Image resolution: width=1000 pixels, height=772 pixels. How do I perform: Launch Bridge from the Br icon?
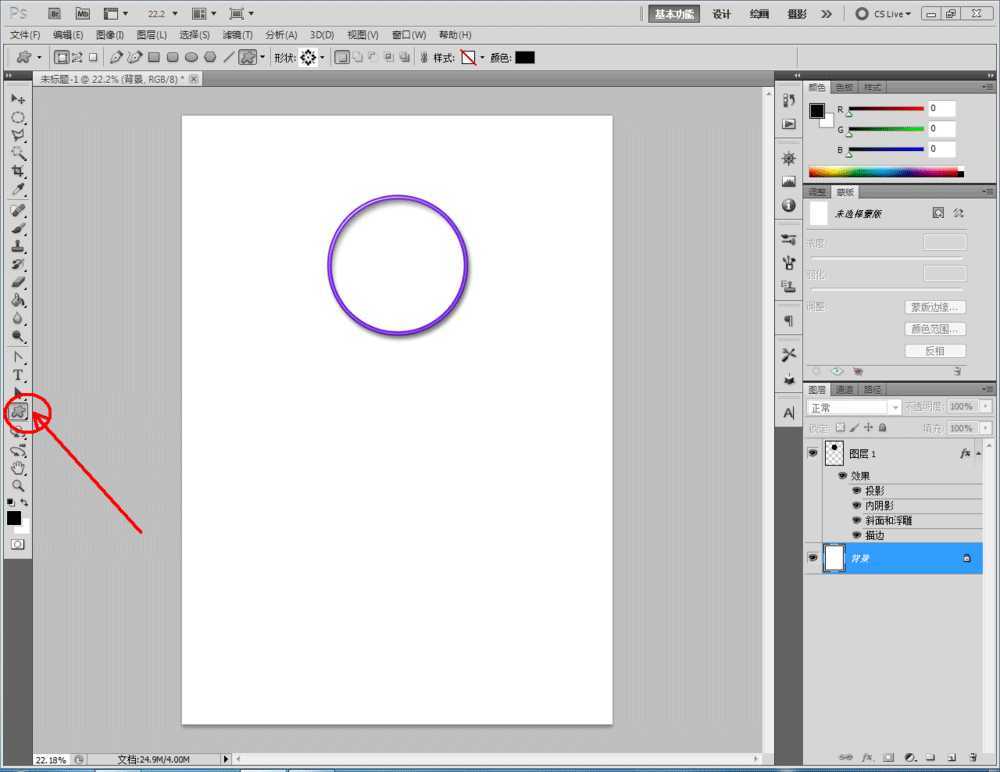pyautogui.click(x=55, y=14)
